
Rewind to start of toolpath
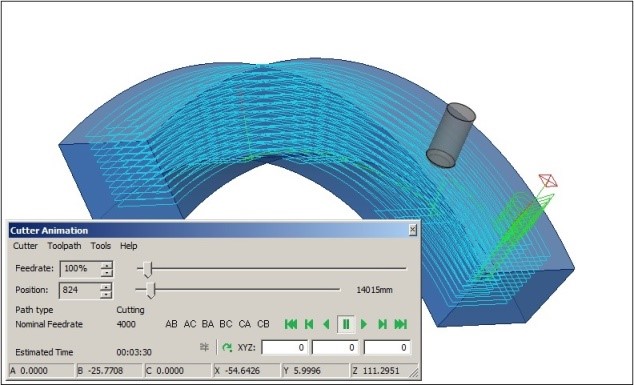tap(291, 324)
